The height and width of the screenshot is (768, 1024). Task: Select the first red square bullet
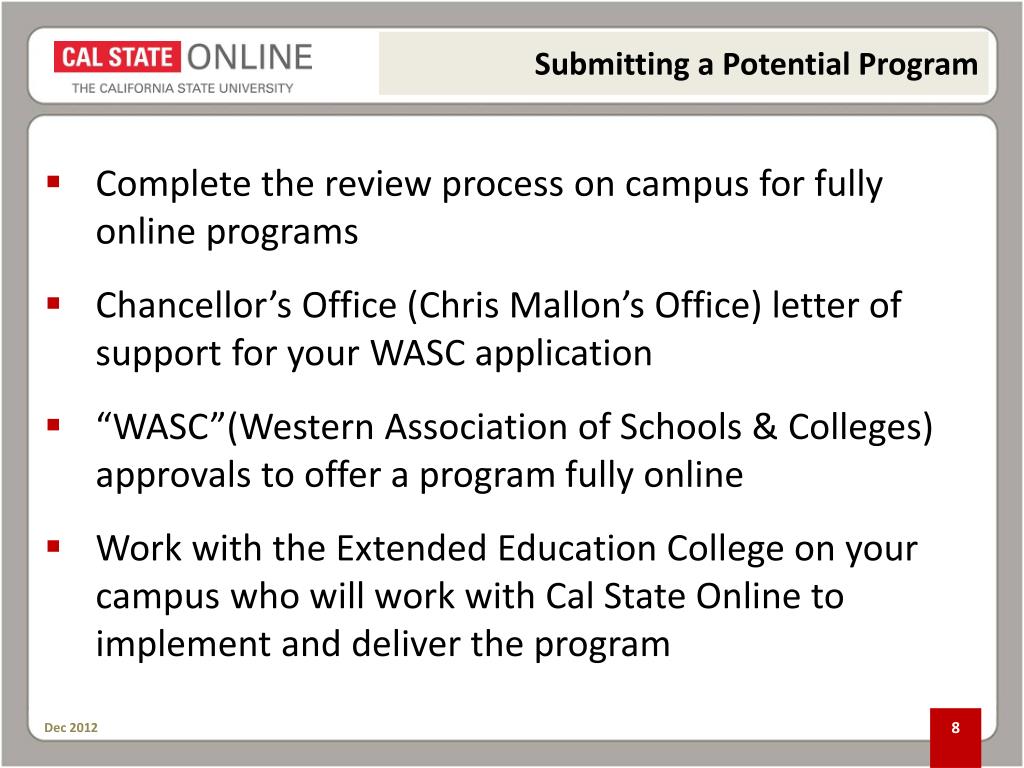click(54, 181)
